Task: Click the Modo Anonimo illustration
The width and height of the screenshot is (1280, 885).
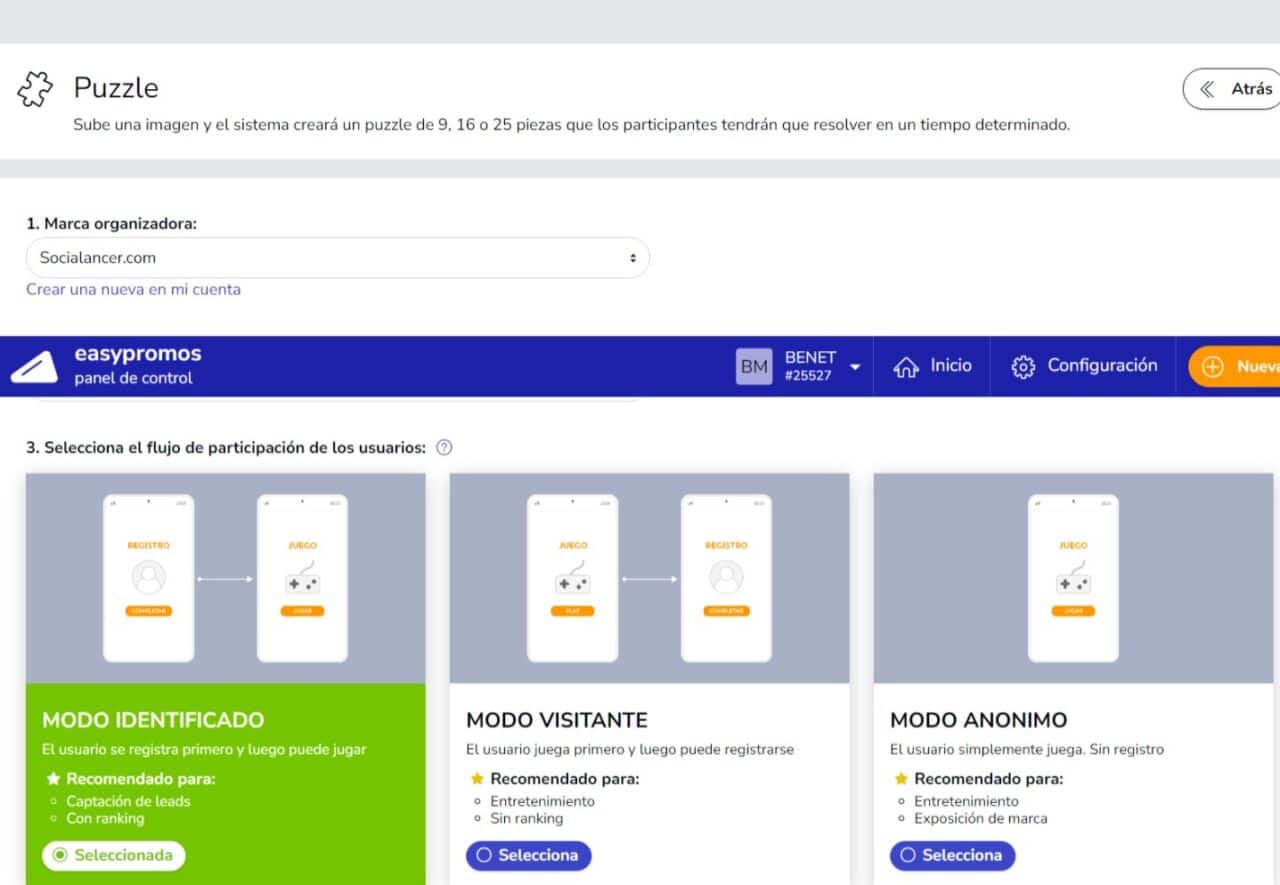Action: pos(1073,578)
